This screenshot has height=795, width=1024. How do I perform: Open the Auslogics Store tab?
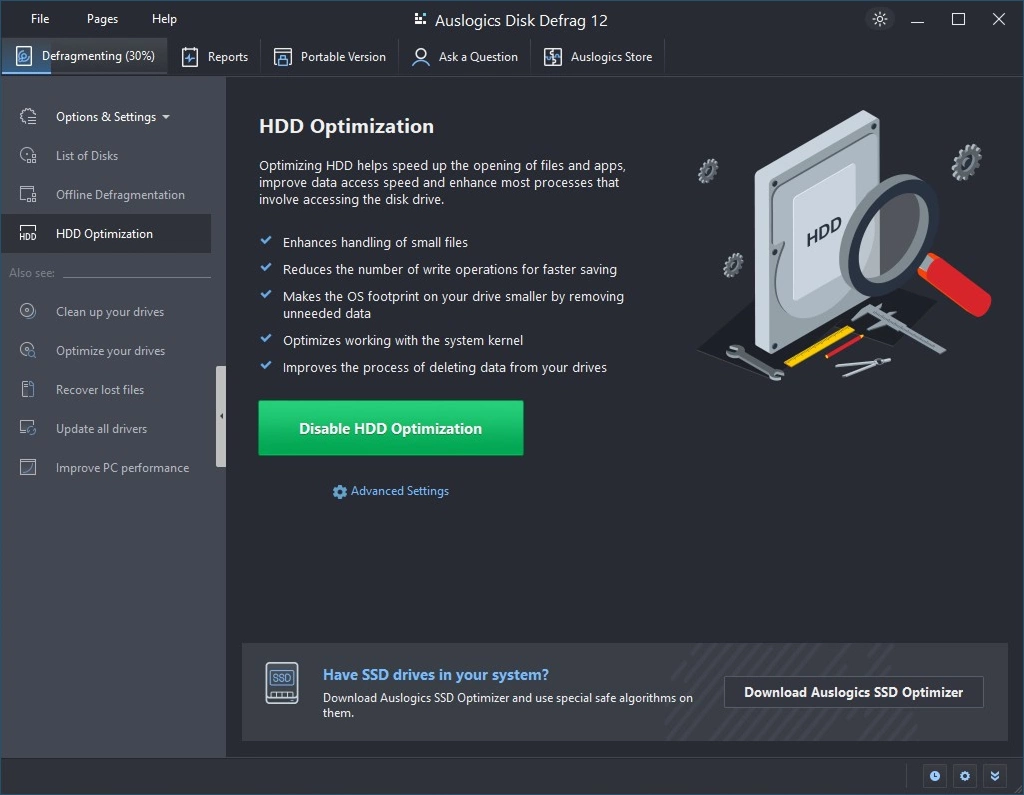pyautogui.click(x=598, y=57)
